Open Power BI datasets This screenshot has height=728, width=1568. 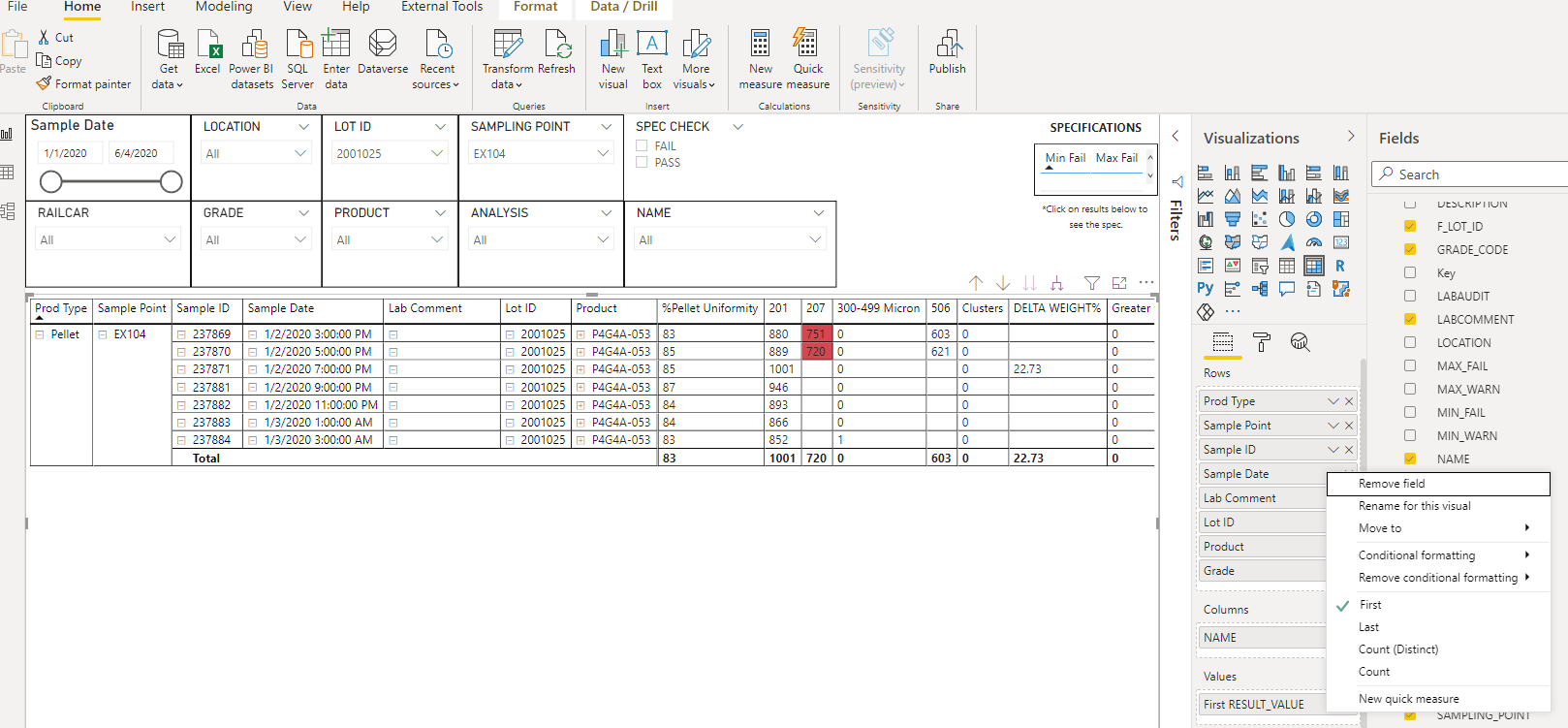pos(252,60)
